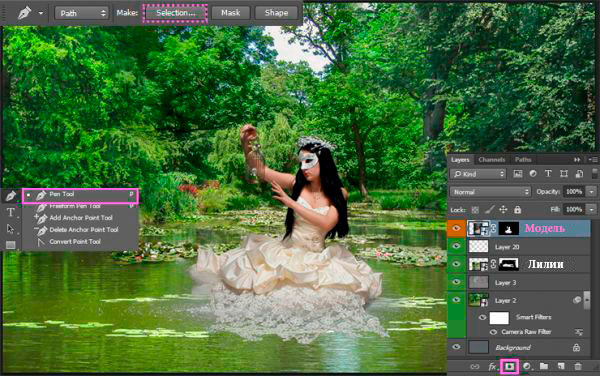The width and height of the screenshot is (600, 376).
Task: Open the Opacity slider arrow
Action: click(x=592, y=192)
